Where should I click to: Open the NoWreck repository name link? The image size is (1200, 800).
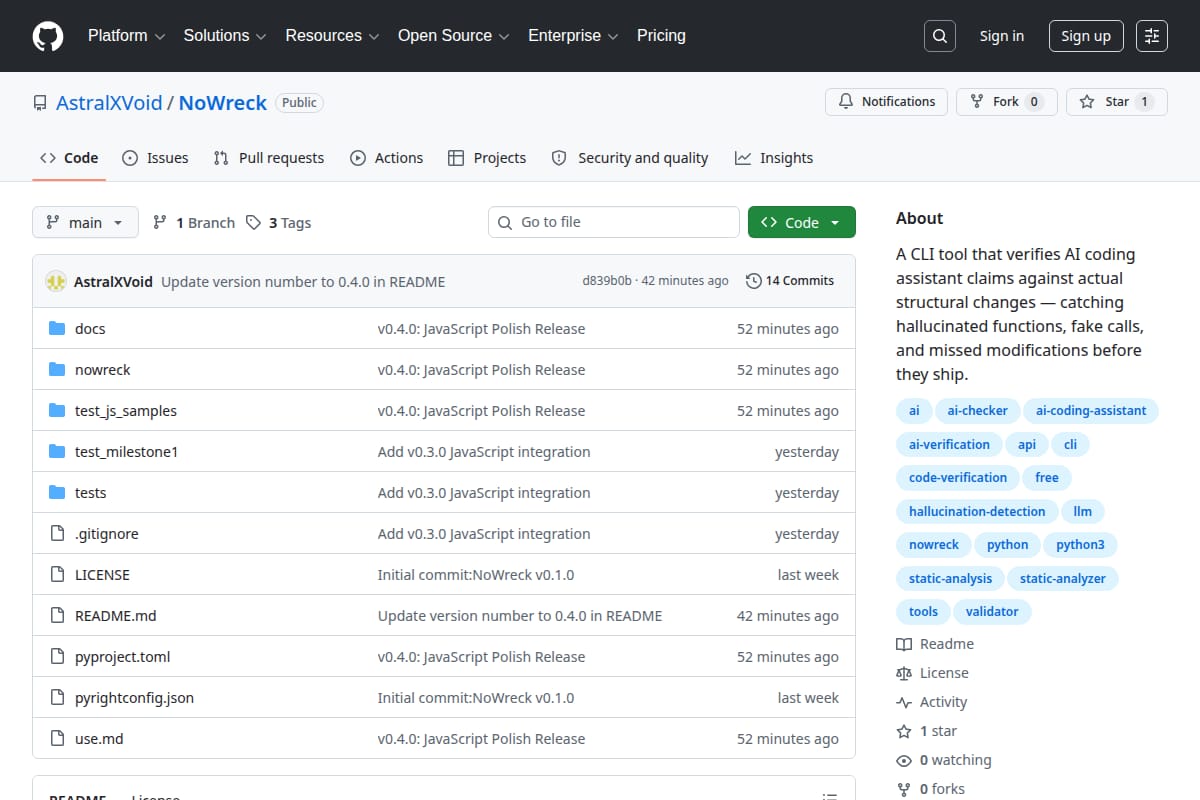(x=223, y=103)
